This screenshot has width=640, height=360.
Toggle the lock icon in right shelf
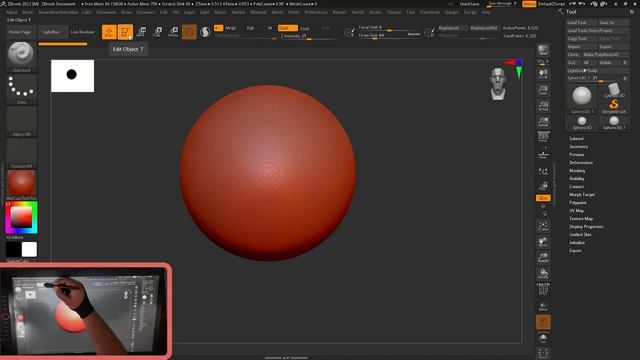[543, 186]
